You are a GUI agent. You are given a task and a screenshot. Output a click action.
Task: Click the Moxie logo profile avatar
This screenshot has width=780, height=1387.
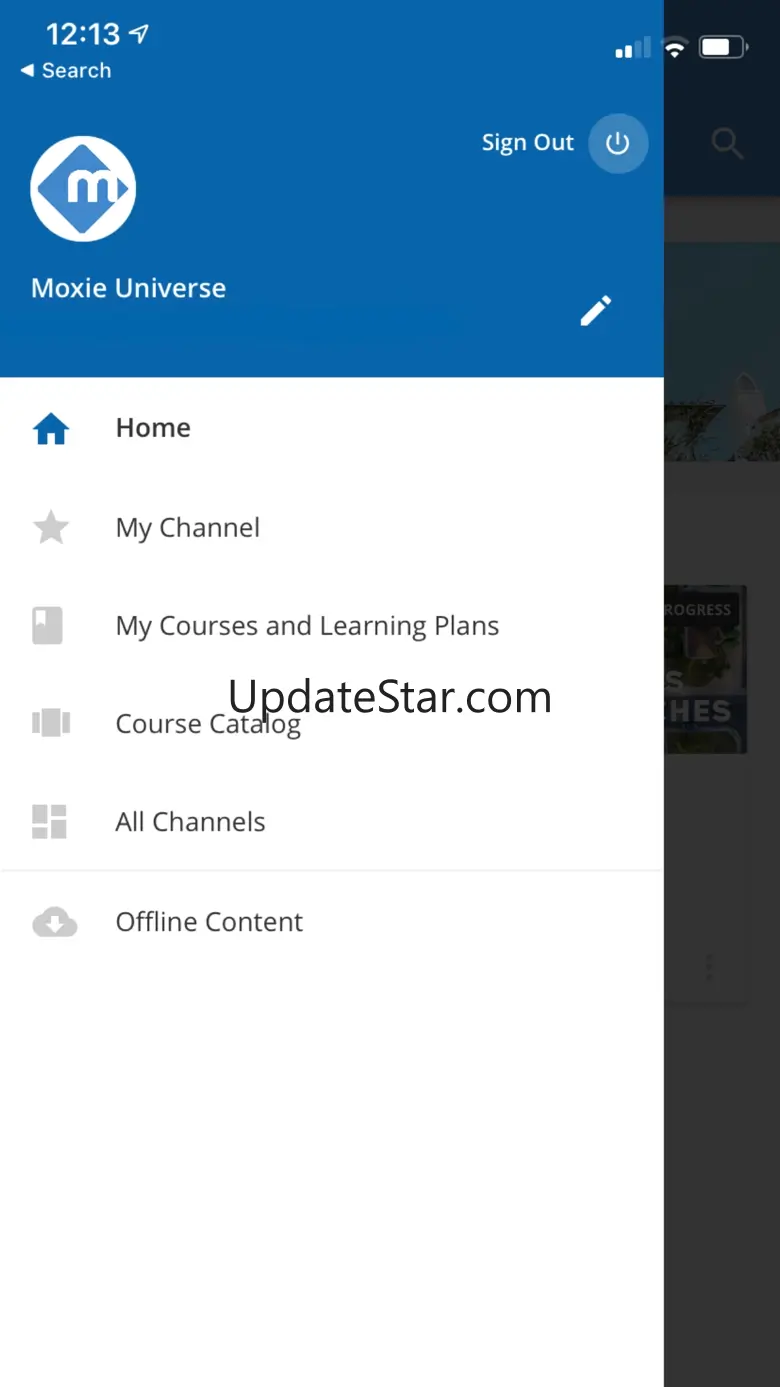click(x=83, y=189)
